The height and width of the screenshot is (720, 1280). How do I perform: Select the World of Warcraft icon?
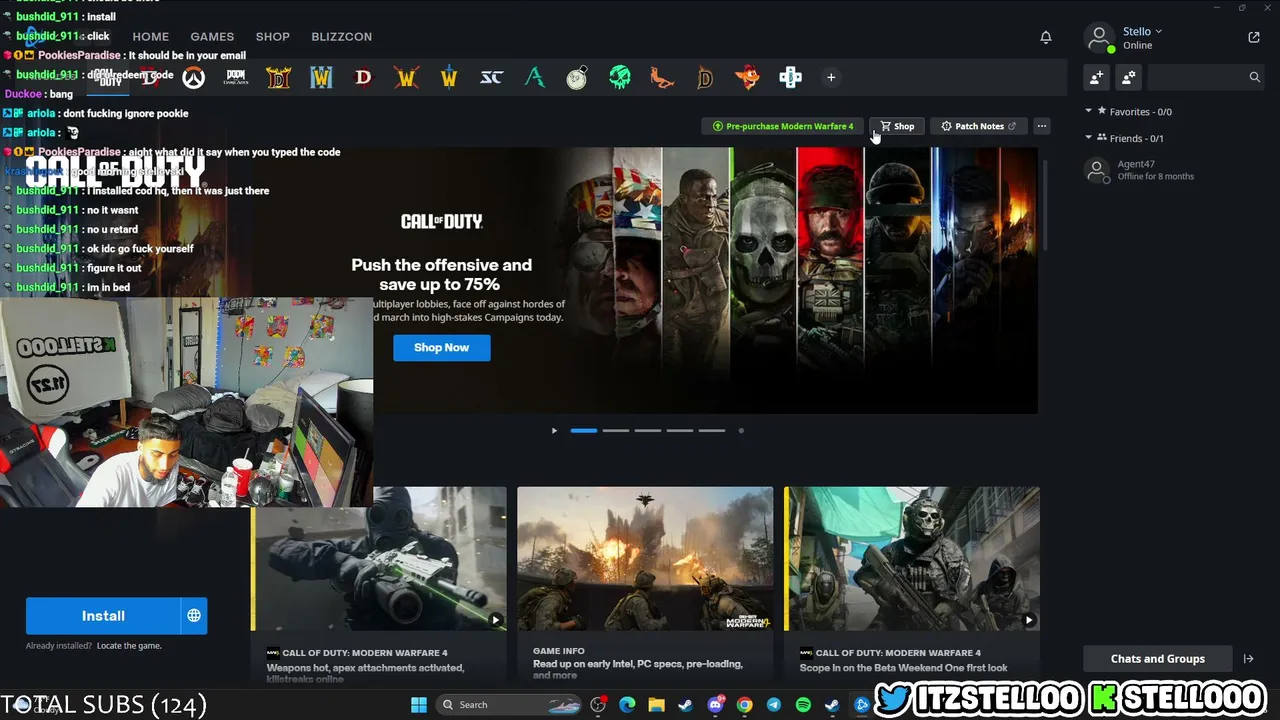(x=406, y=77)
